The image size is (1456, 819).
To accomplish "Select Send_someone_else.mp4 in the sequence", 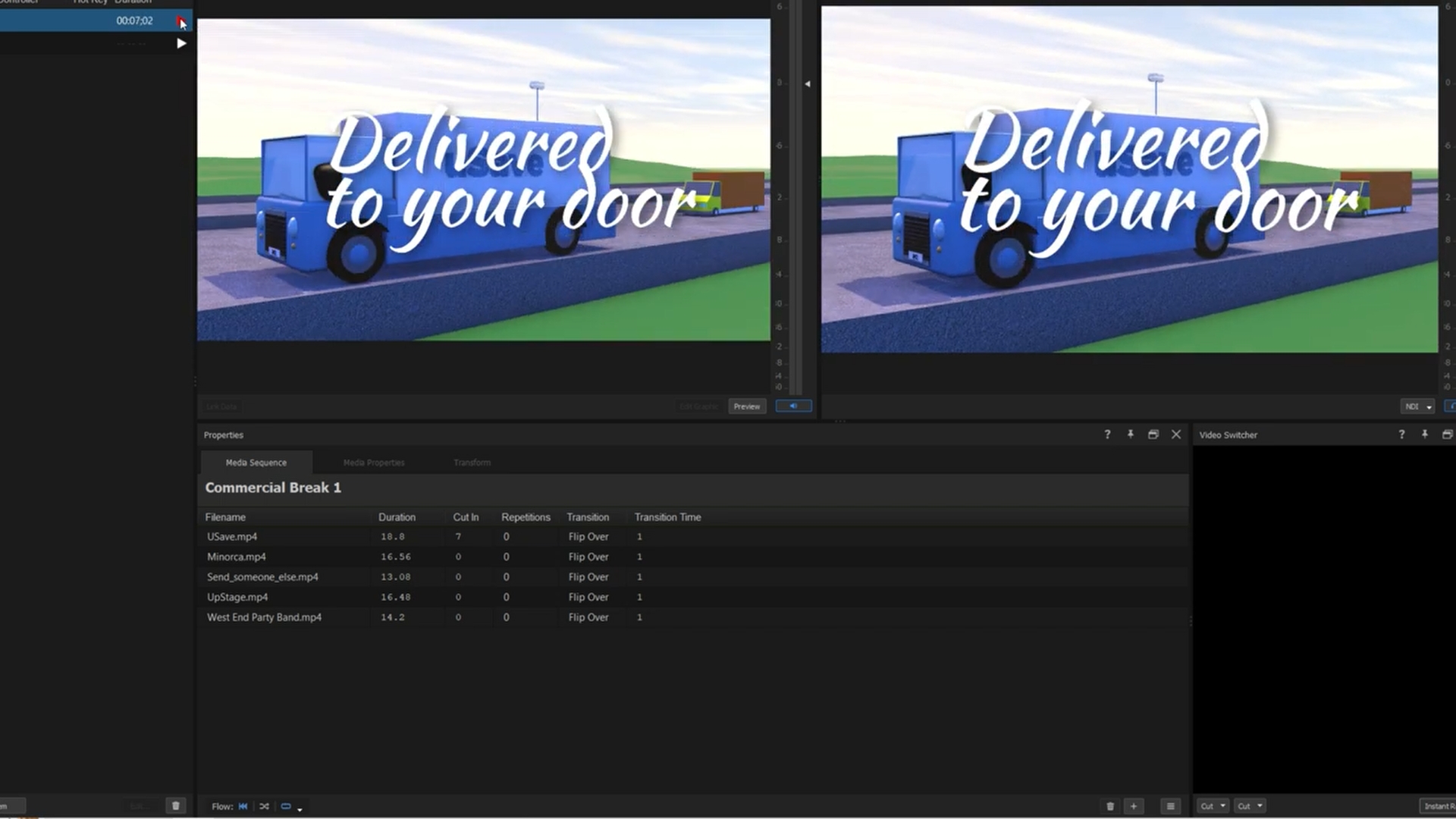I will pyautogui.click(x=262, y=577).
